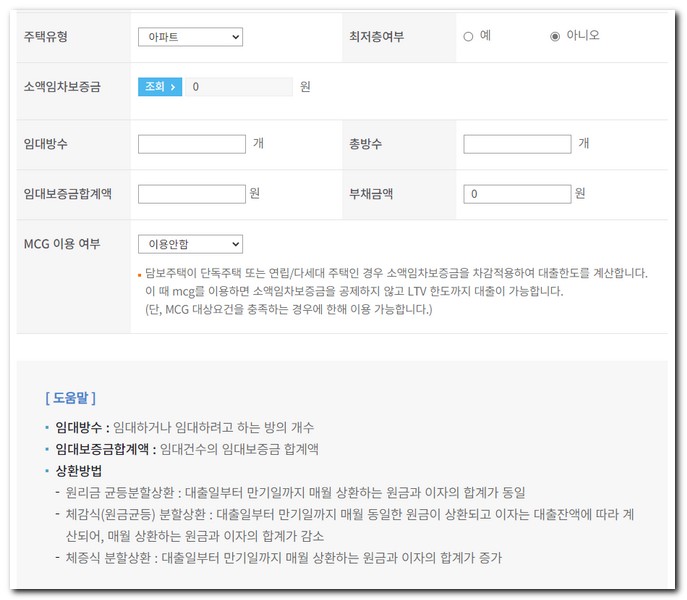
Task: Click the 부채금액 row label
Action: click(371, 193)
